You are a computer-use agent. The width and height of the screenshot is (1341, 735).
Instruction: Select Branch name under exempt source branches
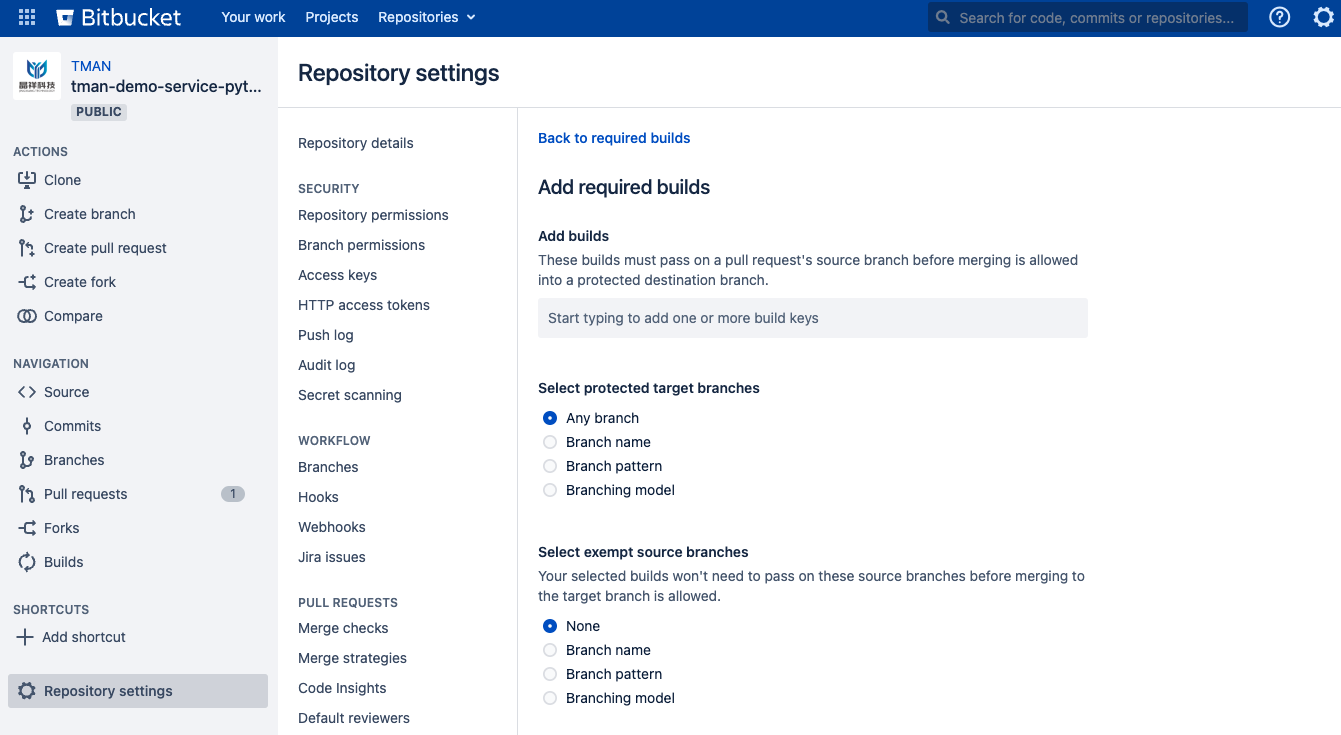550,650
